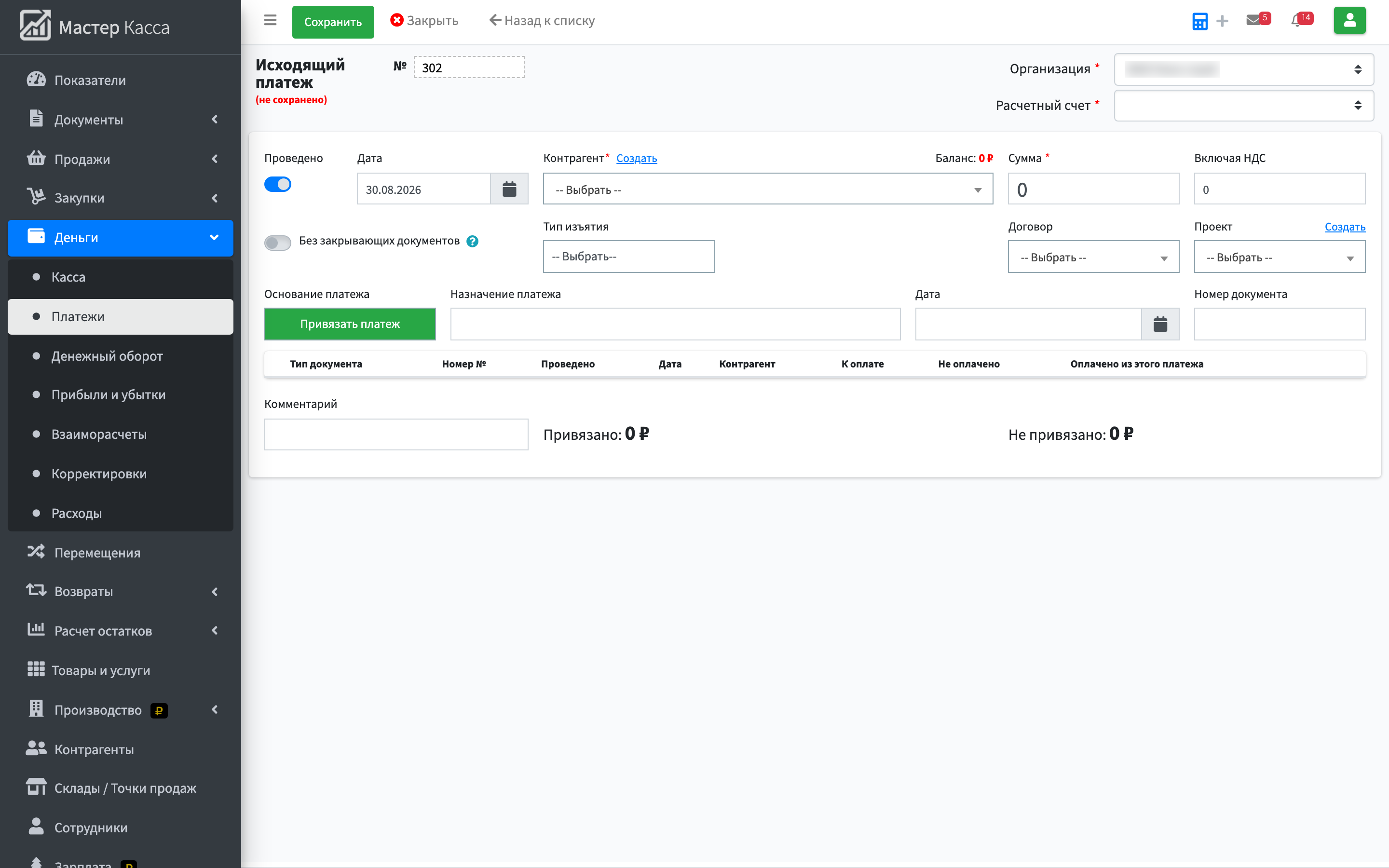Click the help question mark icon
This screenshot has width=1389, height=868.
click(x=472, y=241)
